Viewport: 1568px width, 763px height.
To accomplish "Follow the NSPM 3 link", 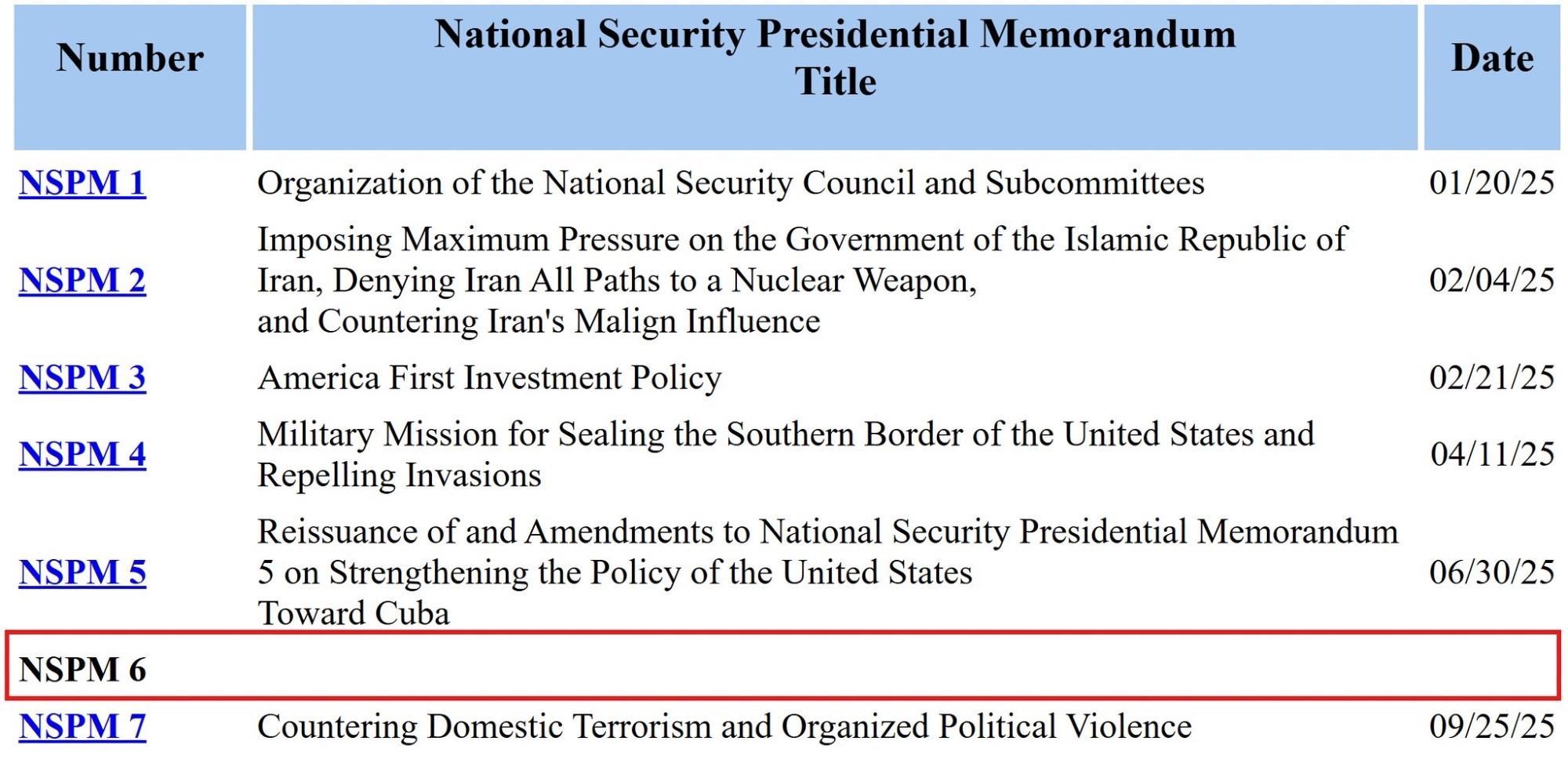I will tap(82, 378).
